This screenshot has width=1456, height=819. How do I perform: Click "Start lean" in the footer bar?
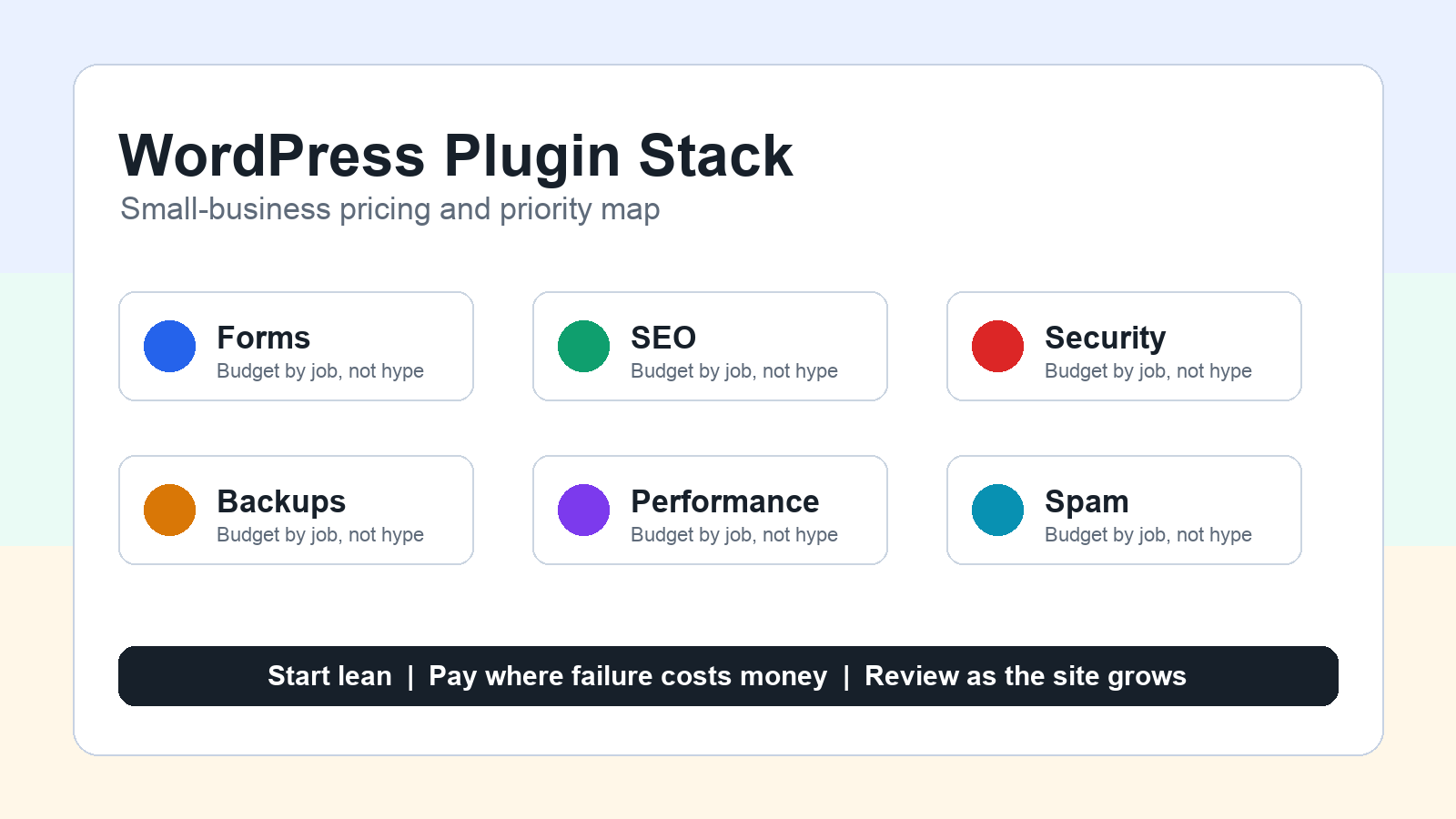point(329,676)
